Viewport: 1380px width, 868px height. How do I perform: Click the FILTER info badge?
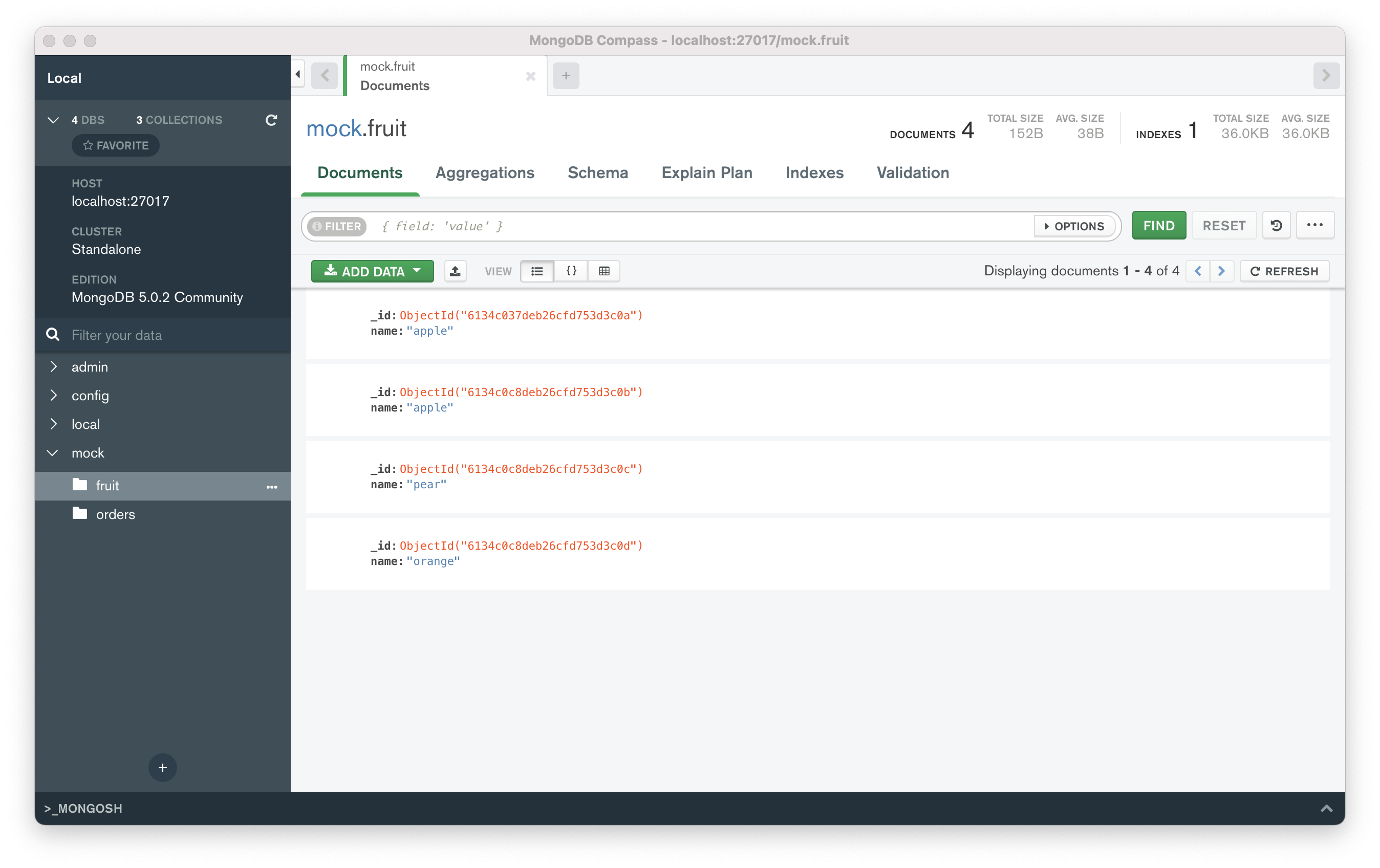(337, 226)
